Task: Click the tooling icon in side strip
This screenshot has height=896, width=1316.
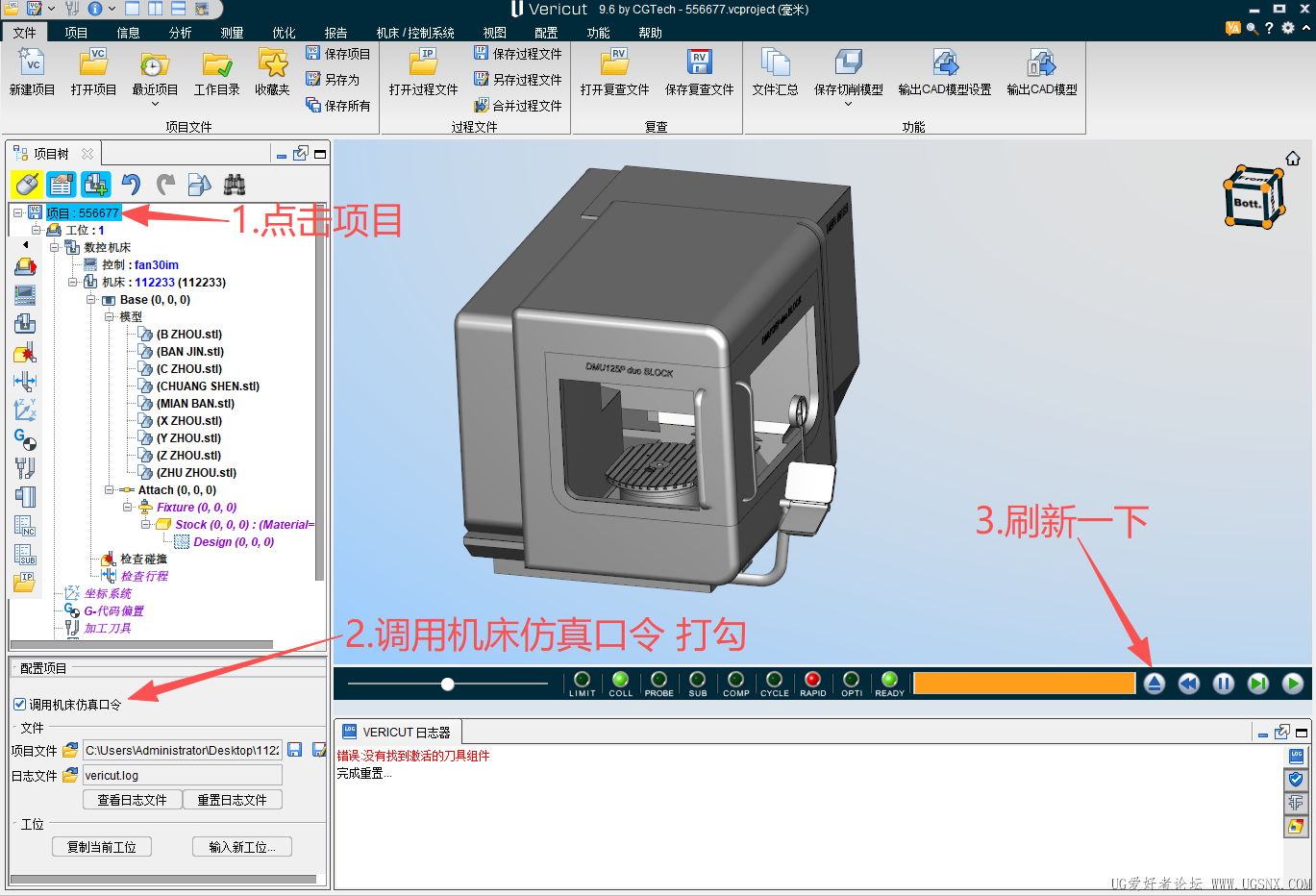Action: click(x=25, y=468)
